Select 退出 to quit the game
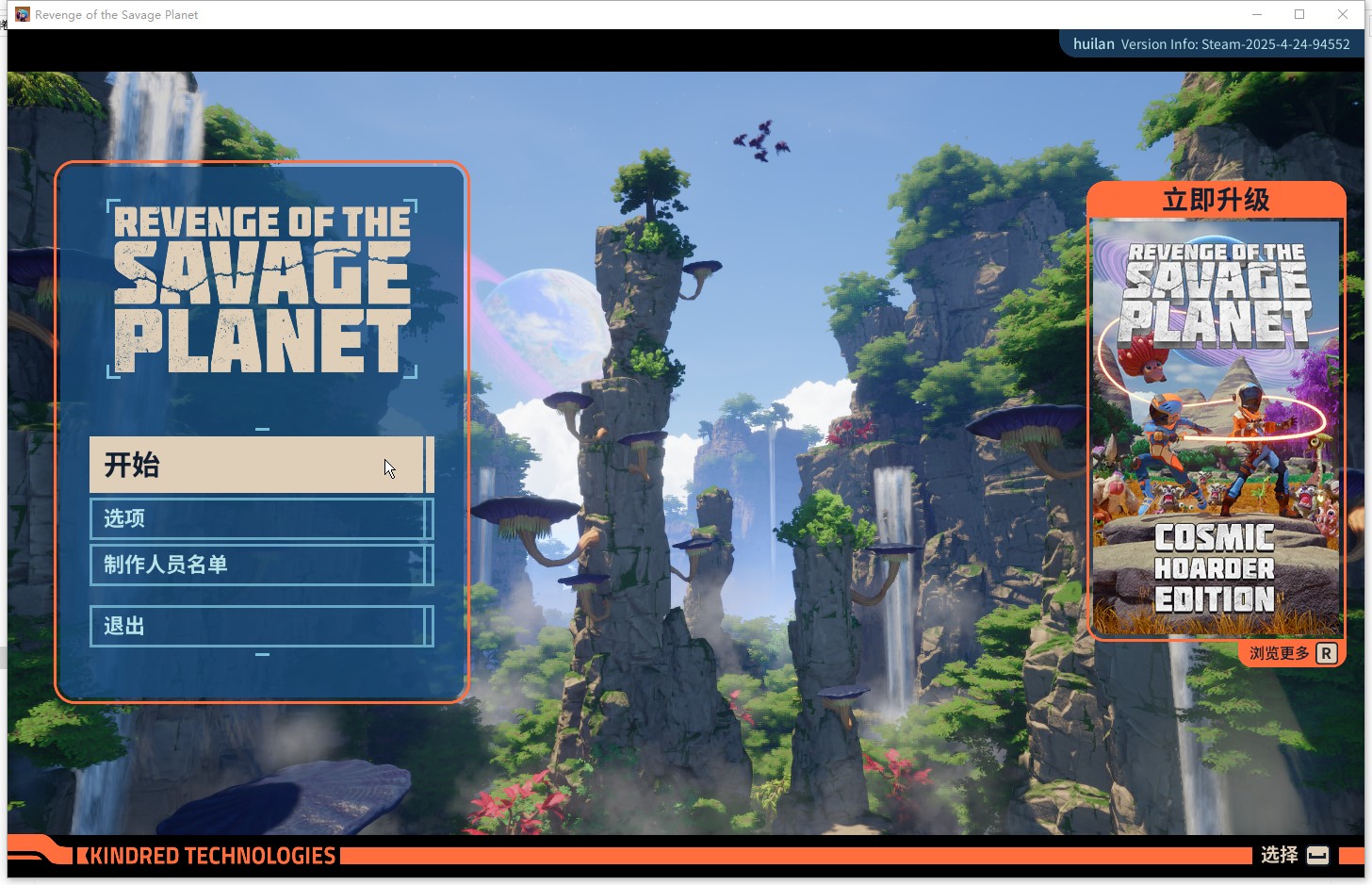 pos(261,626)
